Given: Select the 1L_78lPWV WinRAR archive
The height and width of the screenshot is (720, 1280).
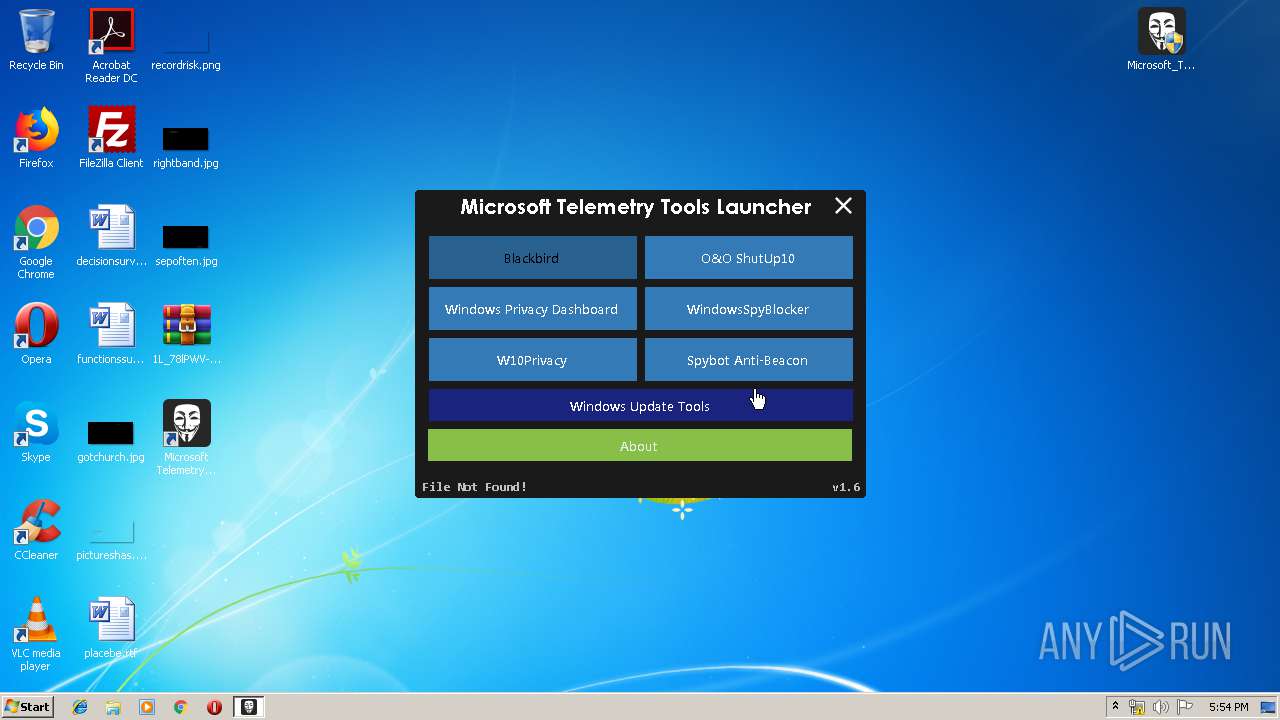Looking at the screenshot, I should (x=186, y=334).
